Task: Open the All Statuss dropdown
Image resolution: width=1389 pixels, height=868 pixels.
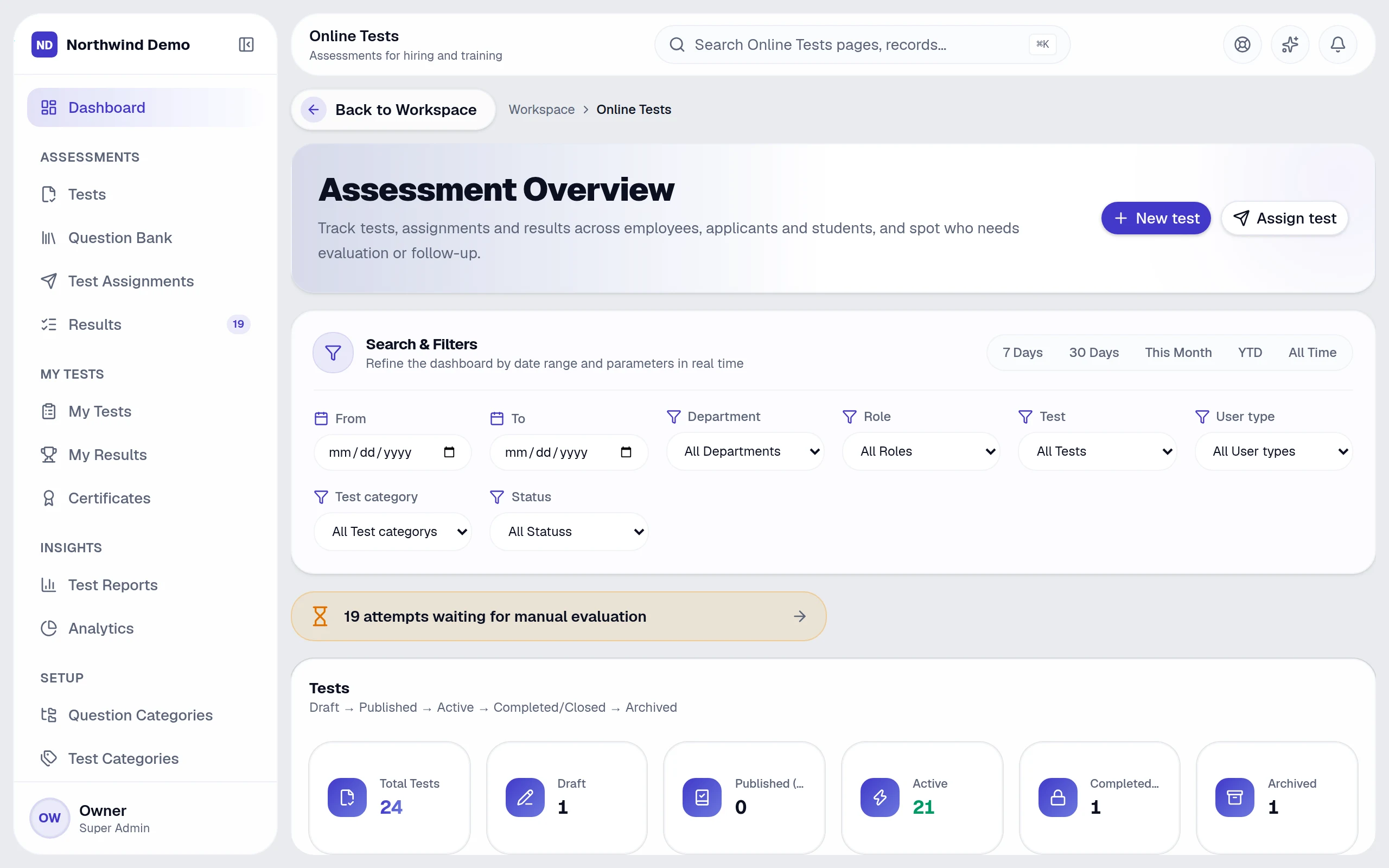Action: click(x=569, y=532)
